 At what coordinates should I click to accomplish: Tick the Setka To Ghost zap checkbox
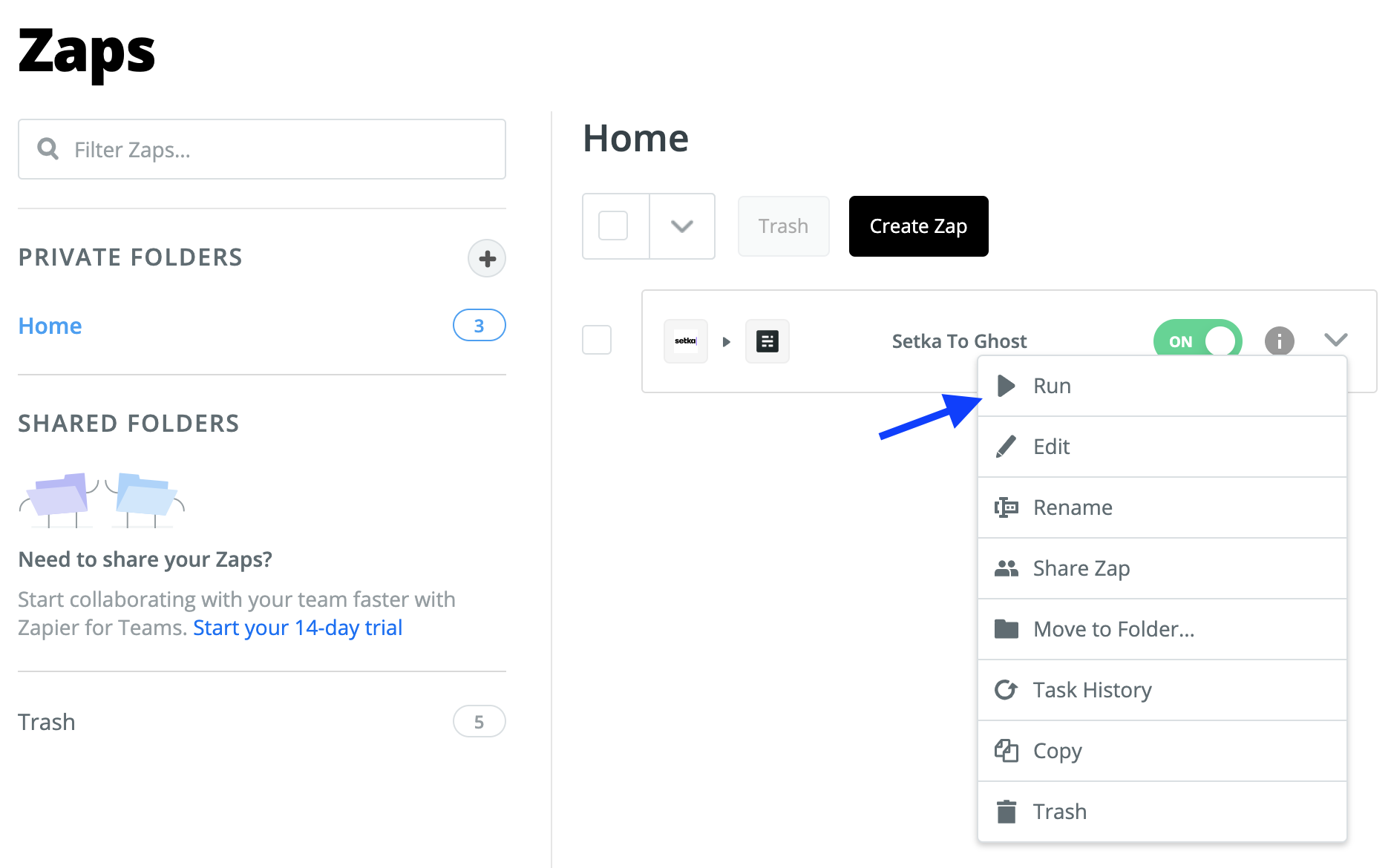click(x=597, y=340)
